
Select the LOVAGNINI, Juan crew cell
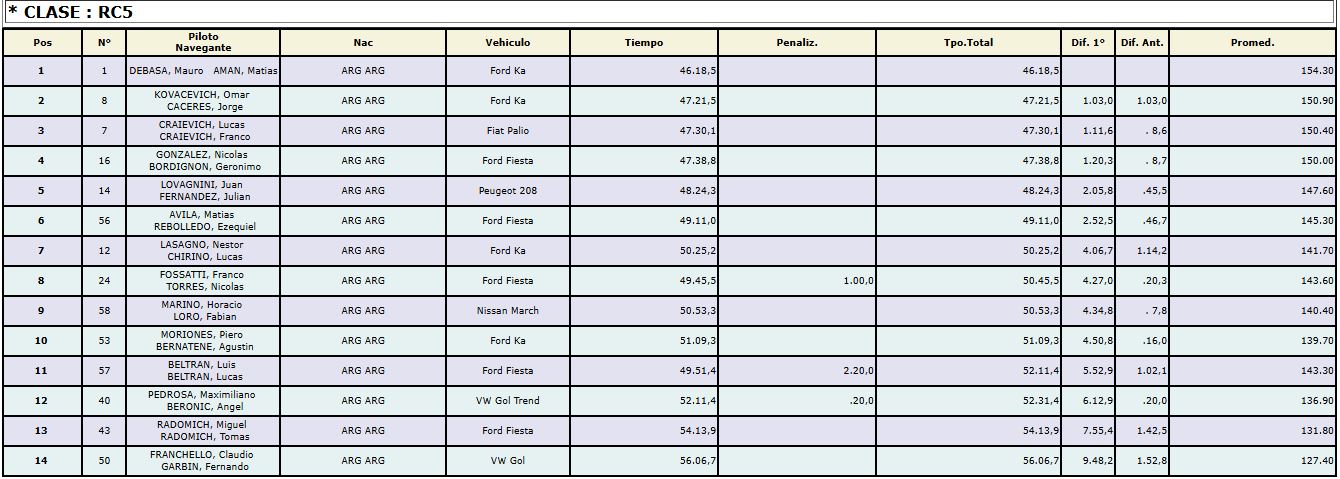pos(203,191)
